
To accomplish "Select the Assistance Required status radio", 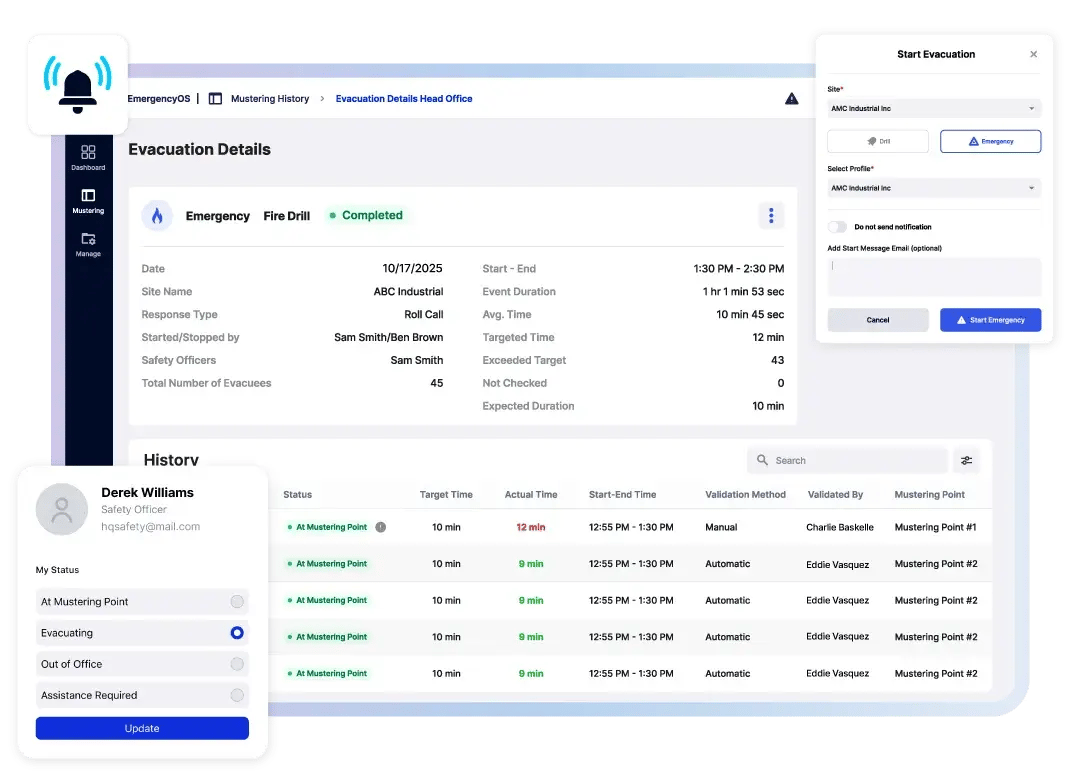I will coord(237,695).
